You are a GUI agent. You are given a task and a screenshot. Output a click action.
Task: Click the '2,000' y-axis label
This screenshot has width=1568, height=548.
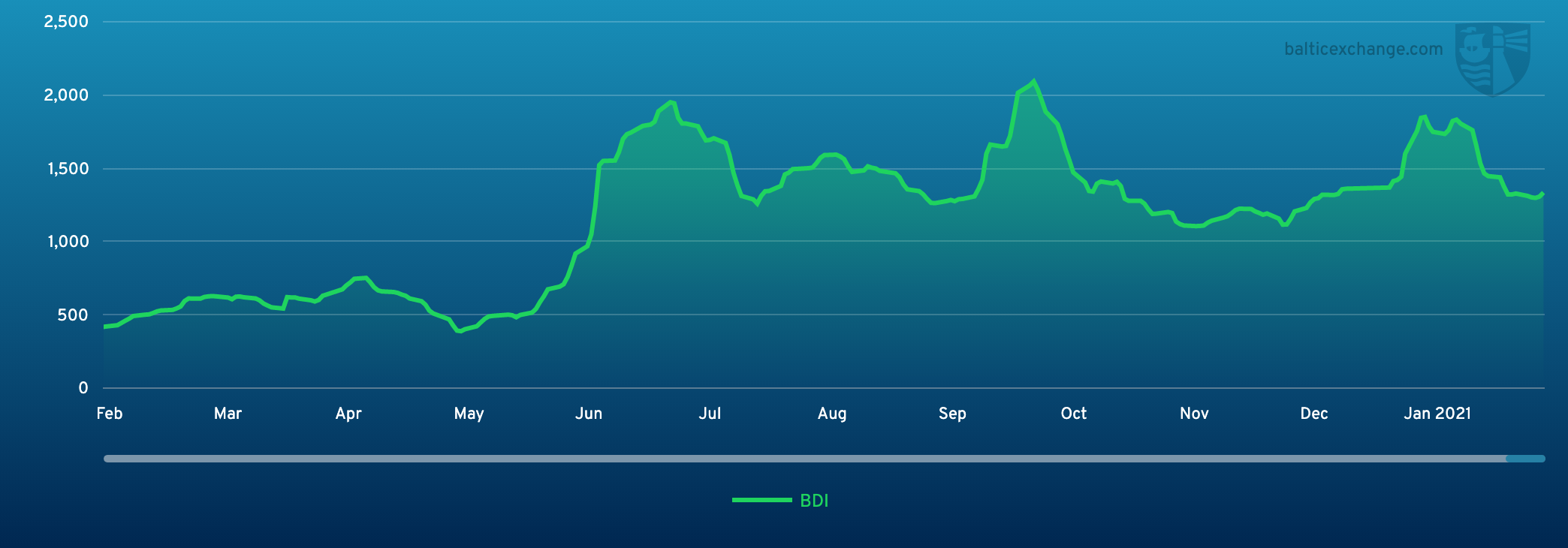(x=66, y=95)
